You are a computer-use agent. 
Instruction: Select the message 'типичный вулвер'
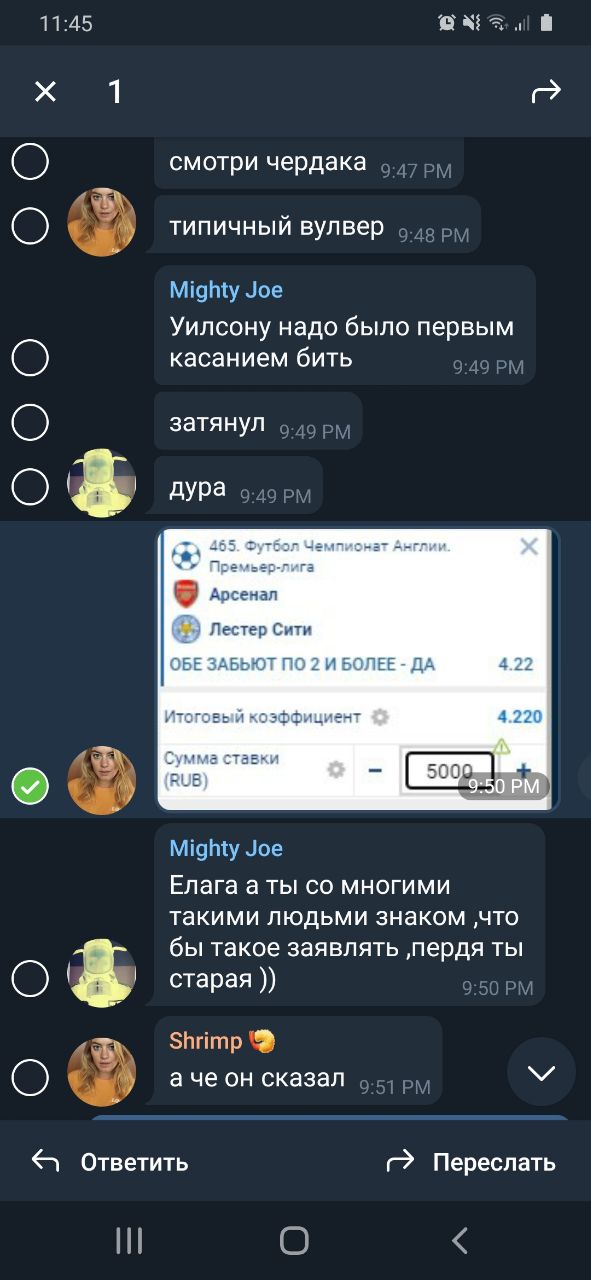(30, 226)
